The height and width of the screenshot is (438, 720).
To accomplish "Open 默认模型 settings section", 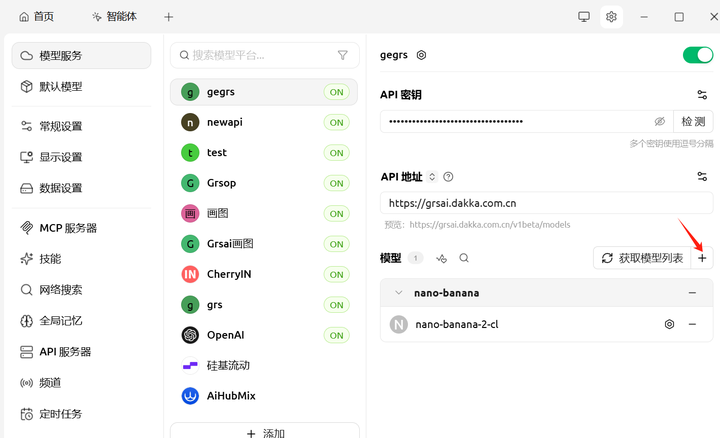I will click(81, 86).
